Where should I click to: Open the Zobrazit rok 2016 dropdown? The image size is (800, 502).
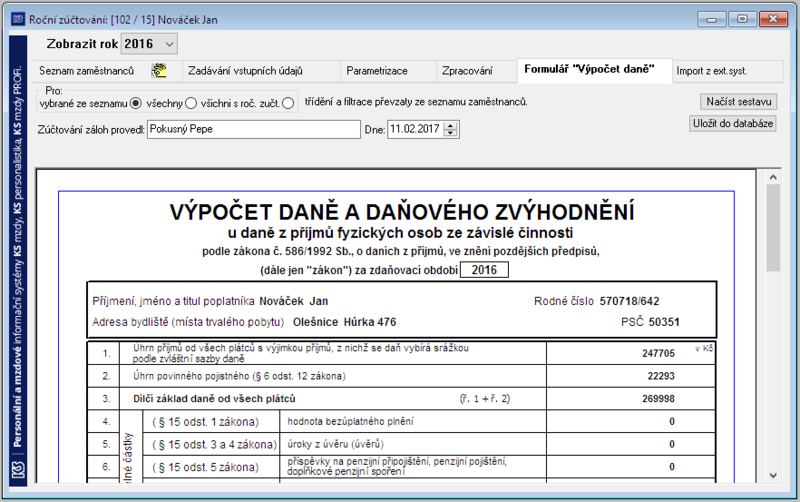149,44
